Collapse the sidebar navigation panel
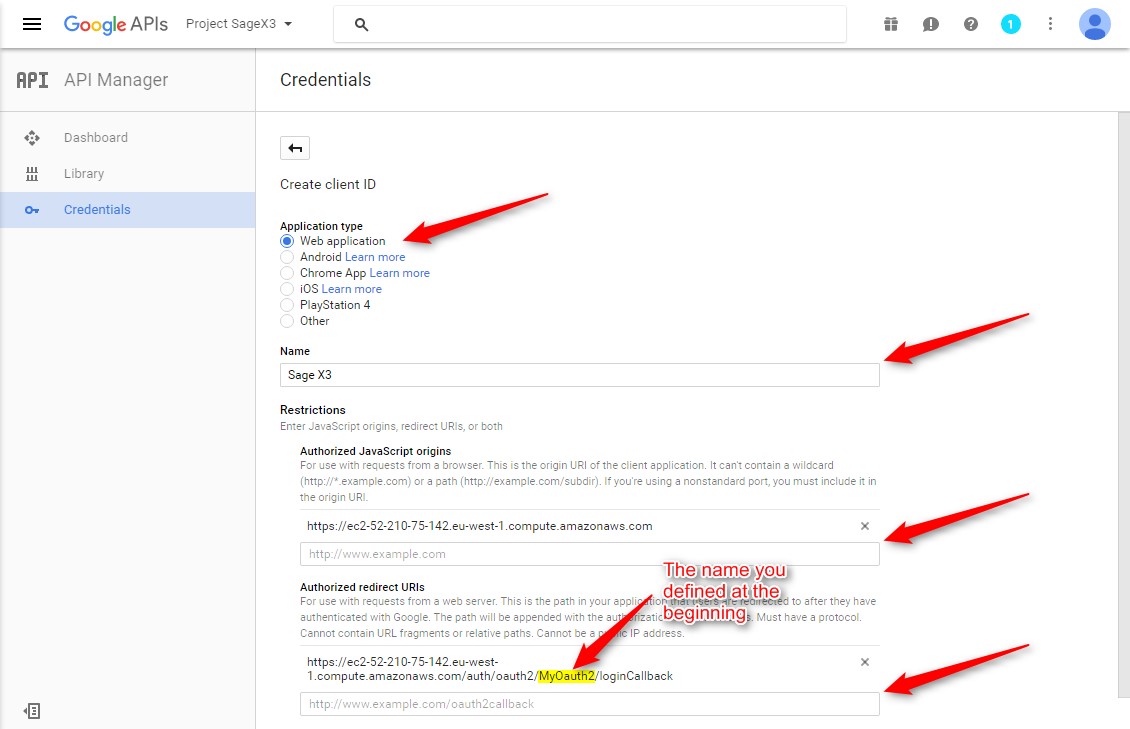The height and width of the screenshot is (729, 1130). tap(32, 711)
